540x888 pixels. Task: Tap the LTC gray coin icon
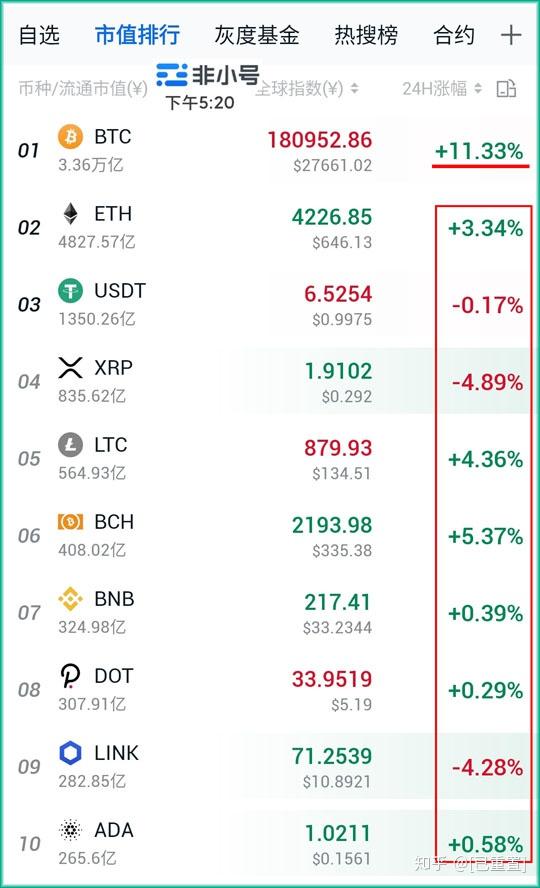coord(70,445)
